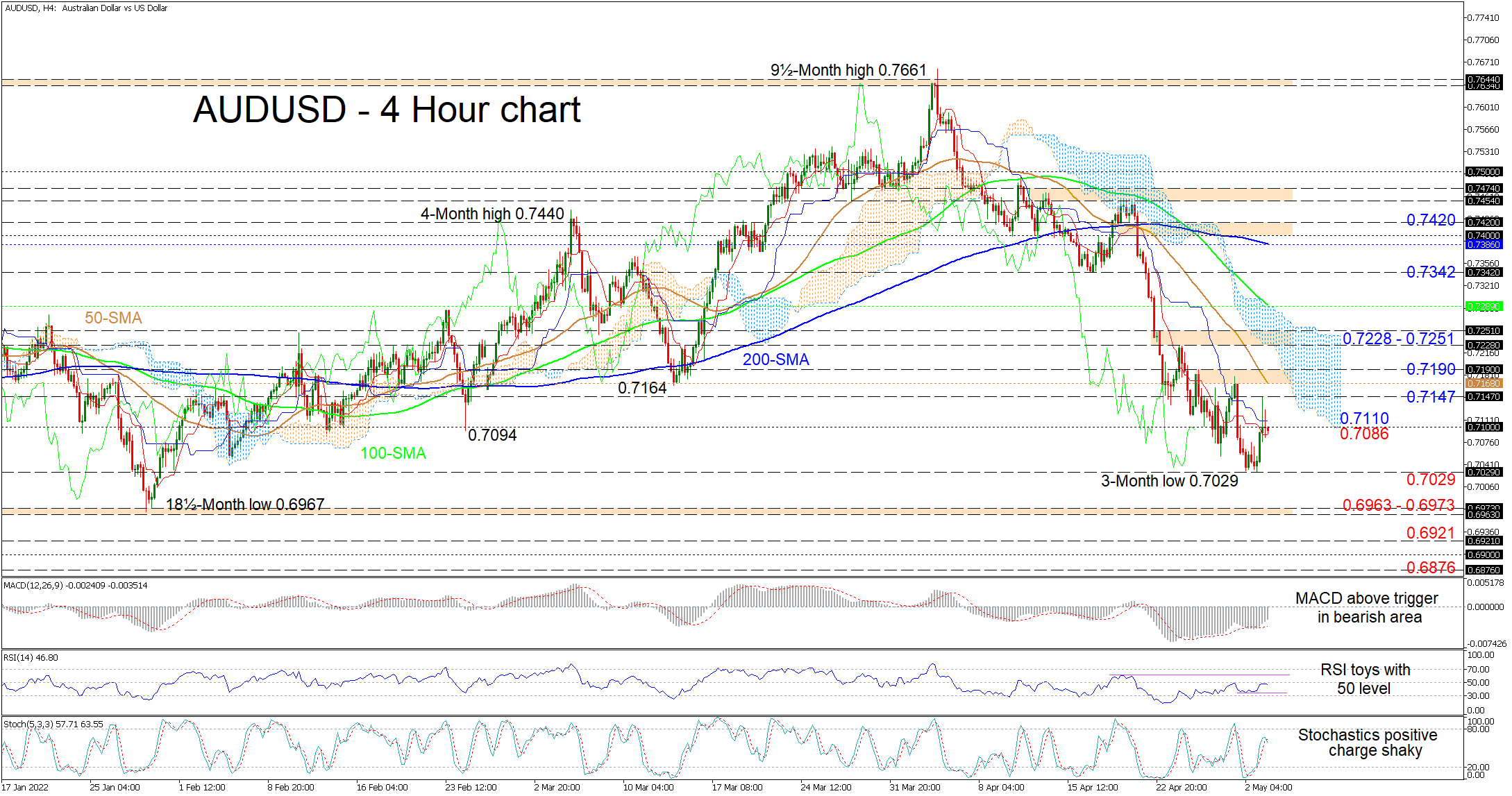Click the Stoch(5,3,3) indicator header
This screenshot has height=796, width=1512.
click(53, 724)
